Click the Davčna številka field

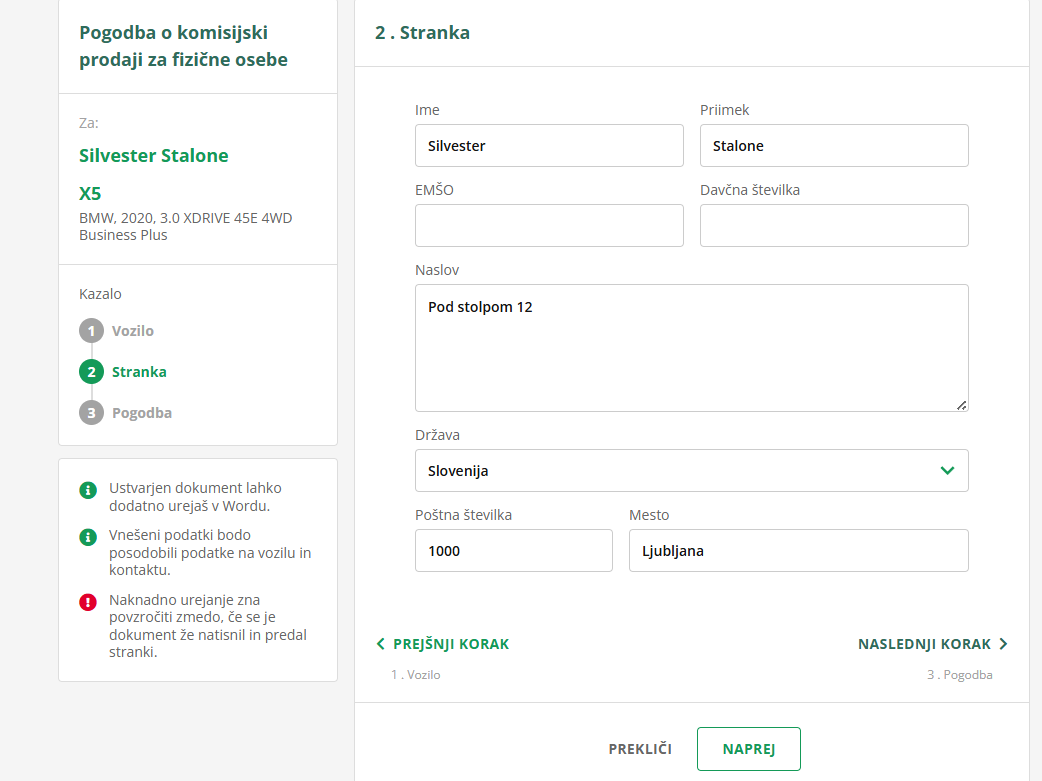[x=834, y=226]
